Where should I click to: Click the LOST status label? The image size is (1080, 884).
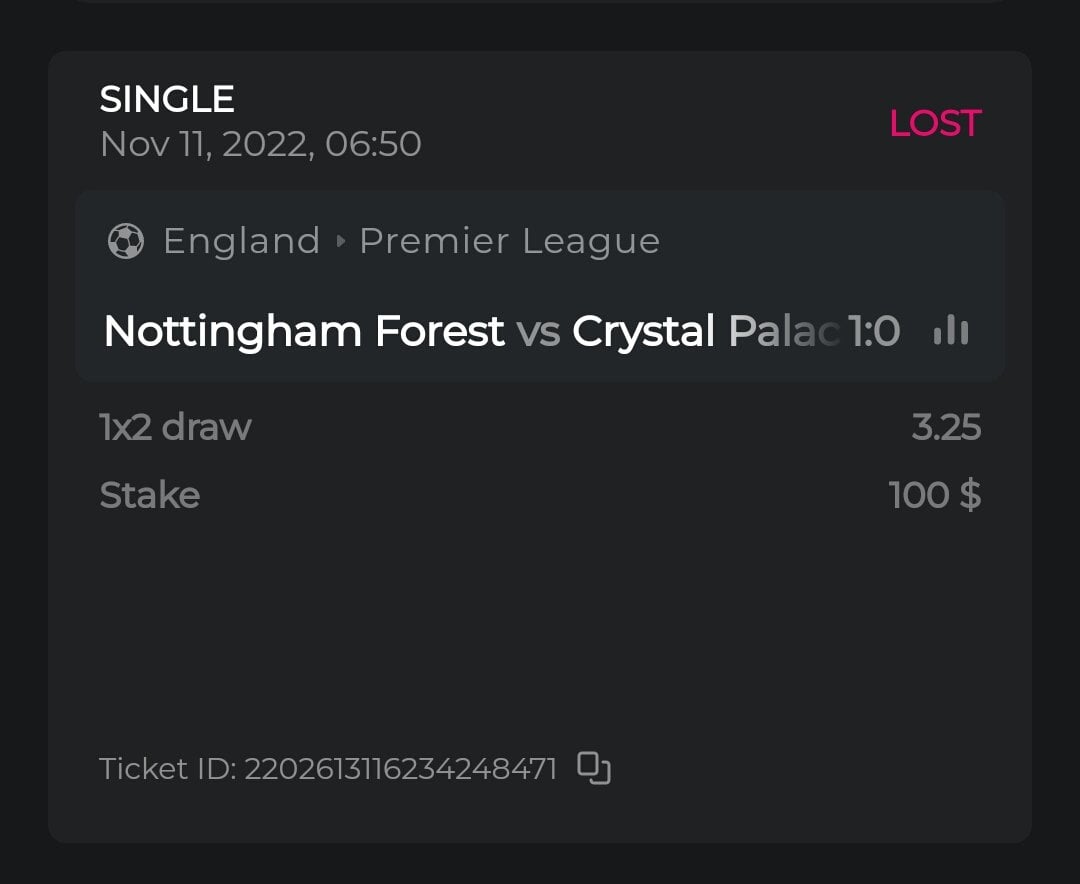pos(934,123)
